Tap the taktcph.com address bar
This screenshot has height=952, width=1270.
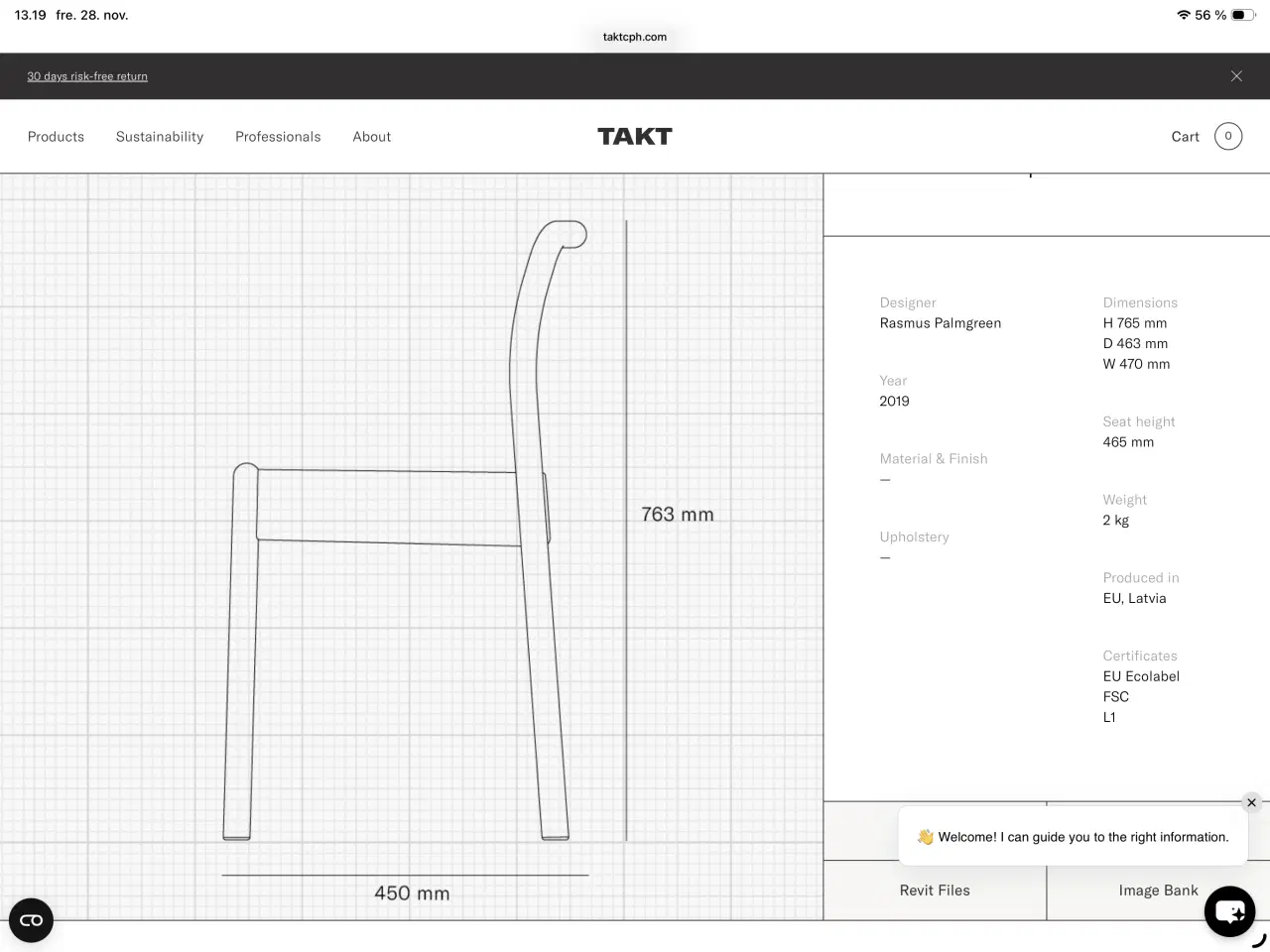coord(634,37)
